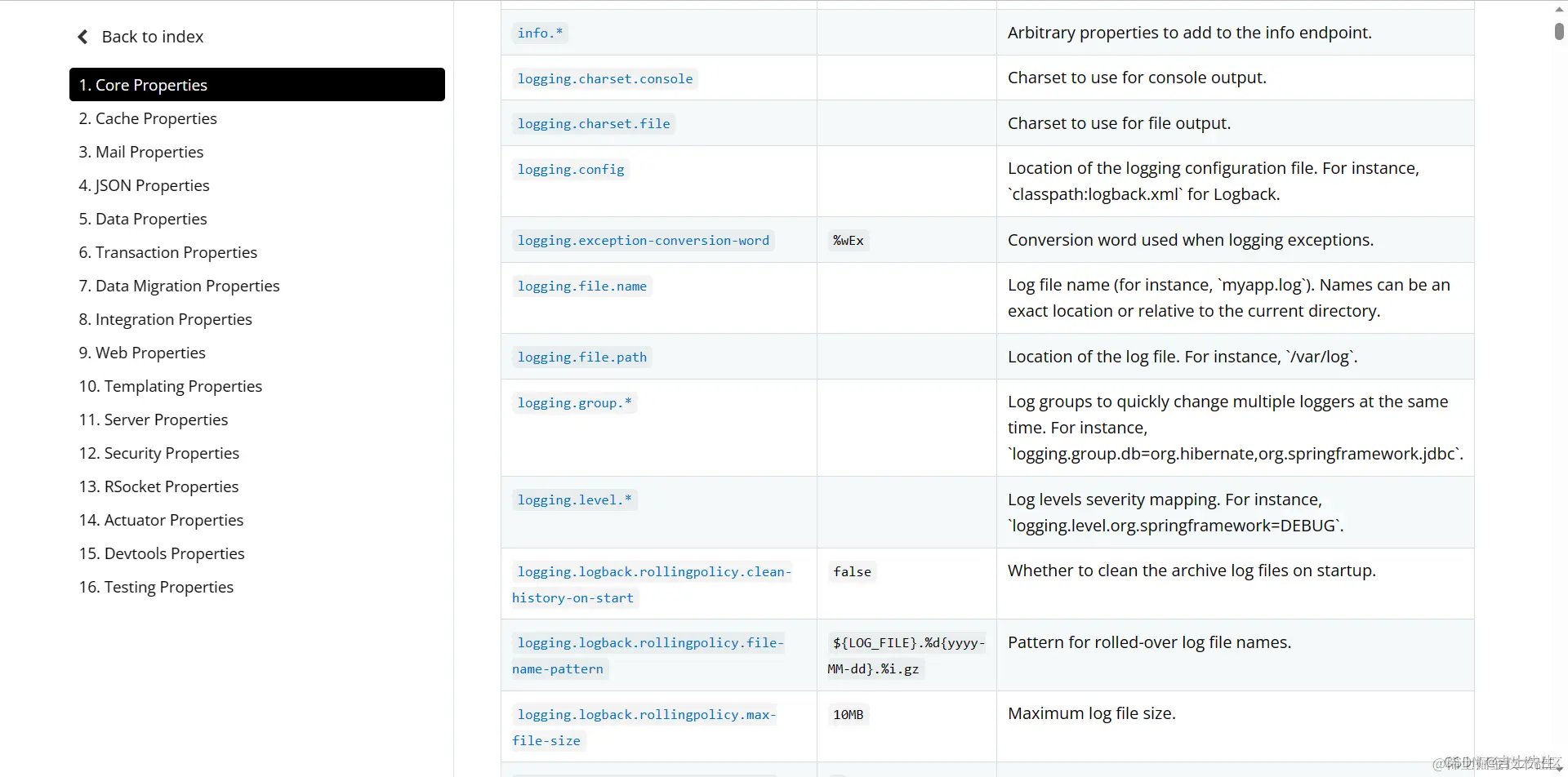Select 1. Core Properties in sidebar

(x=257, y=85)
